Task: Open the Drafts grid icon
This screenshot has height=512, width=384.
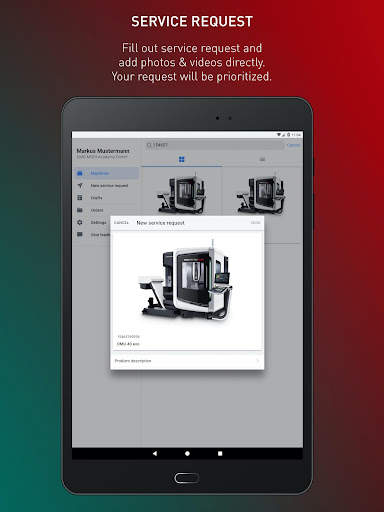Action: coord(80,198)
